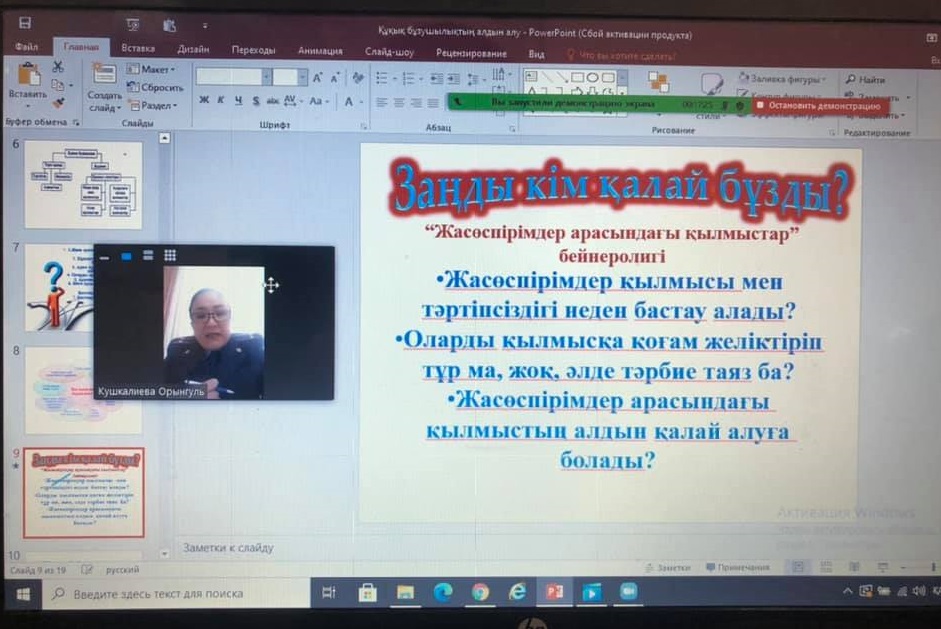Click the Zoom icon in the taskbar
The image size is (941, 629).
628,592
